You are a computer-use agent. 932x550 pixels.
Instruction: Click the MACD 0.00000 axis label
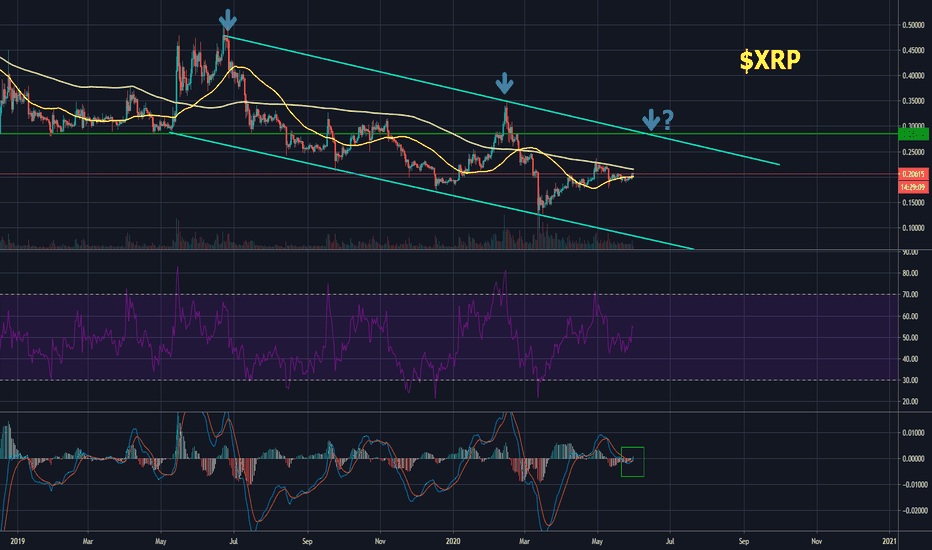913,459
